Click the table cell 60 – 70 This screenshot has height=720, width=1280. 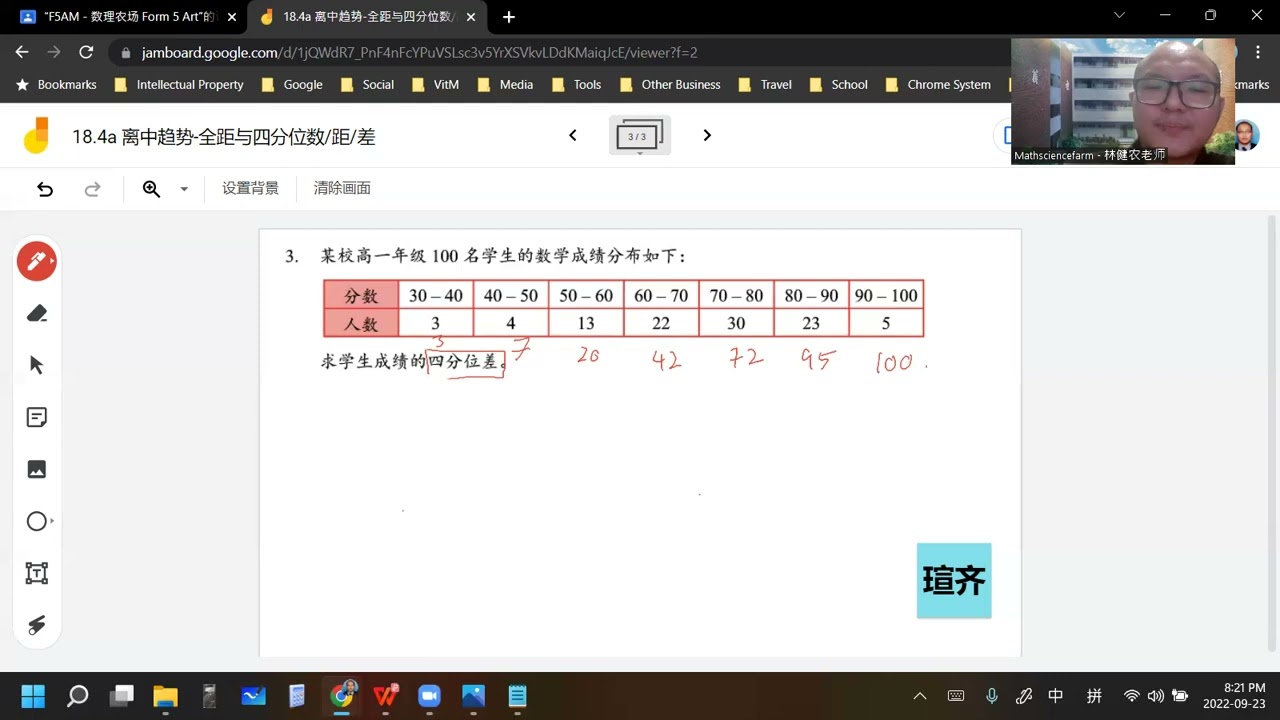661,296
